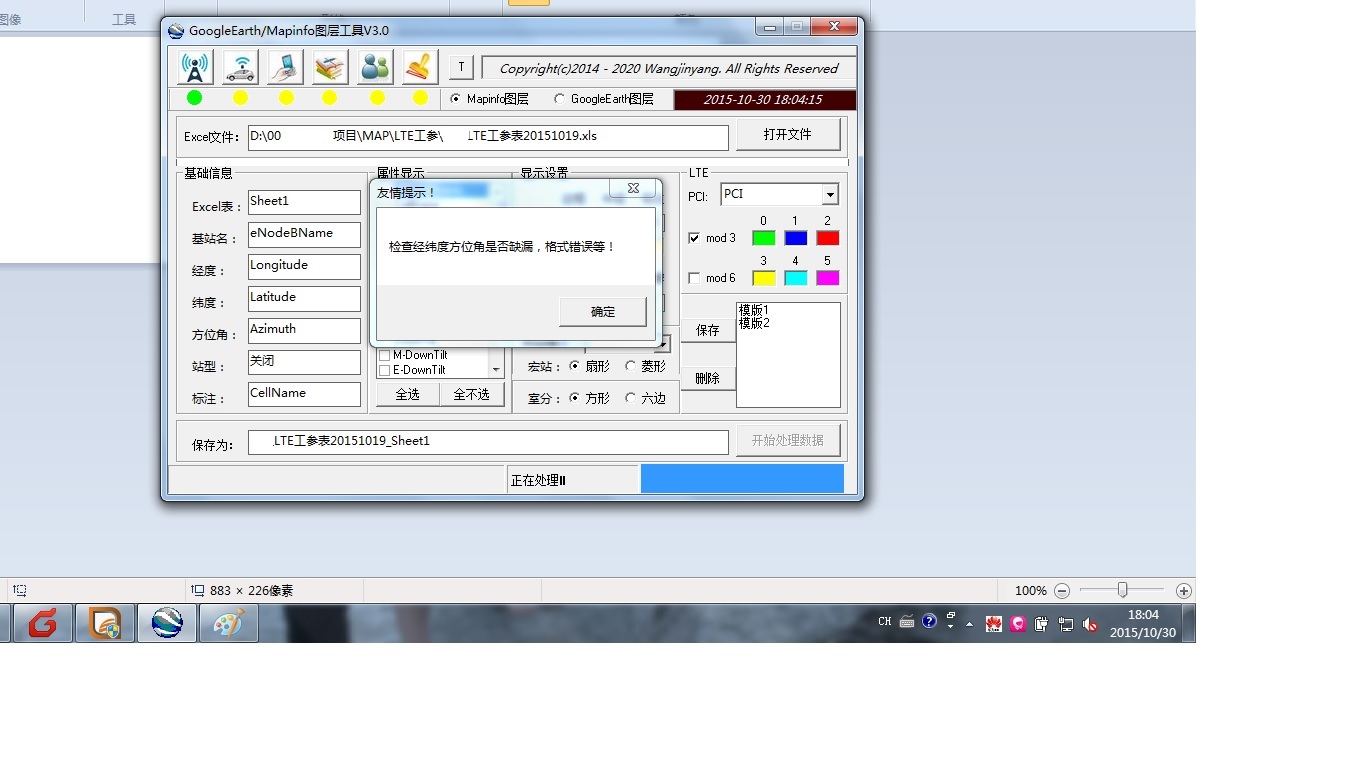This screenshot has height=768, width=1366.
Task: Click the 保存为 output name field
Action: pyautogui.click(x=488, y=441)
